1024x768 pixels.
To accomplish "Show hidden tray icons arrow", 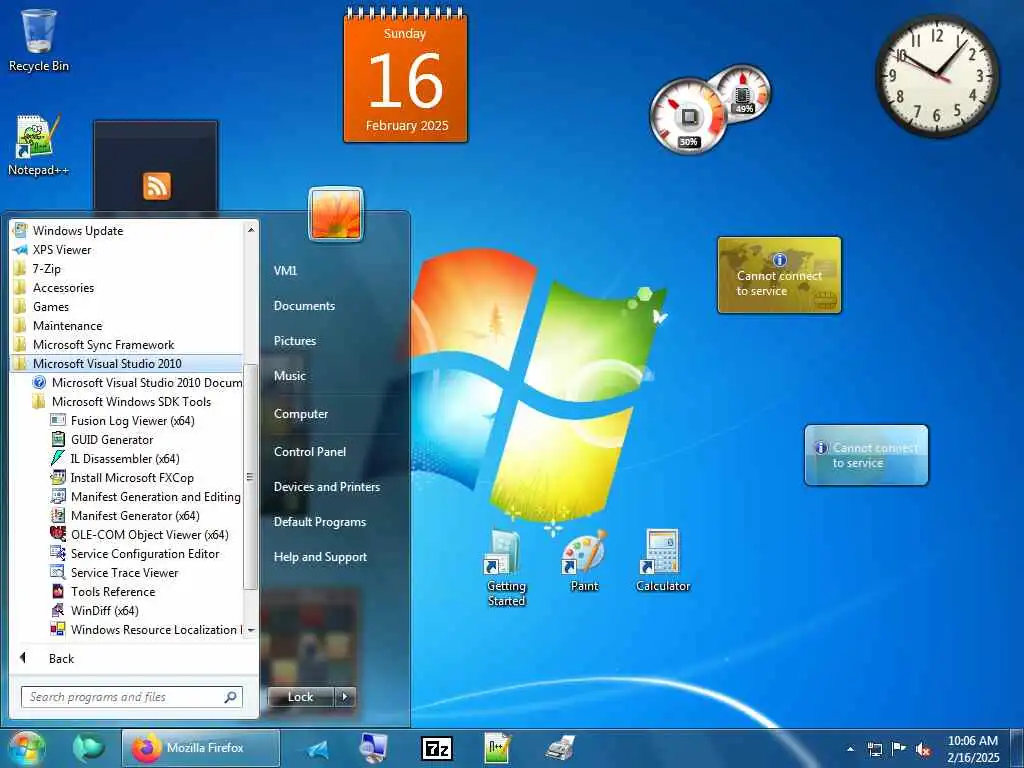I will click(x=850, y=749).
